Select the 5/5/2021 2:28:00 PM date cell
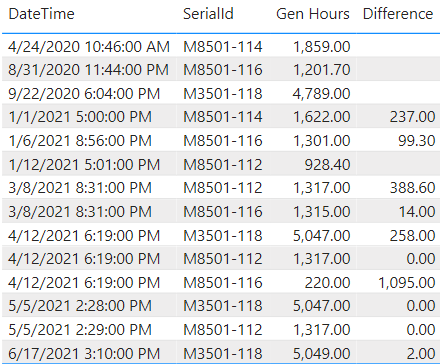This screenshot has width=440, height=364. pyautogui.click(x=80, y=306)
